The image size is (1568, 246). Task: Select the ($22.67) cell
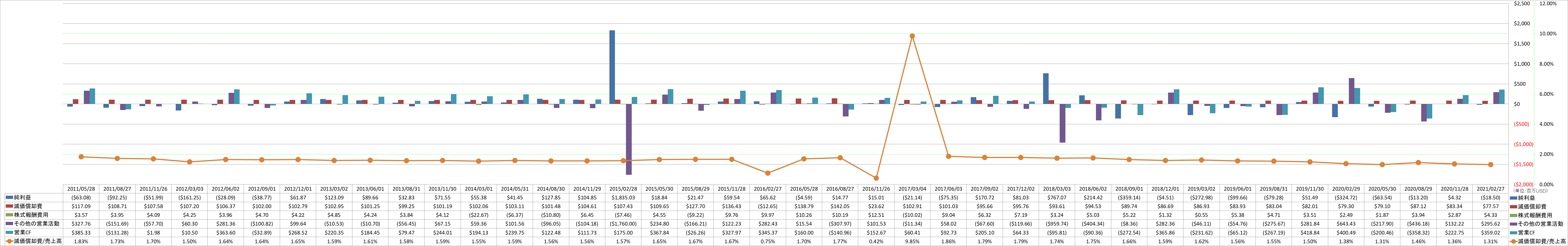478,215
